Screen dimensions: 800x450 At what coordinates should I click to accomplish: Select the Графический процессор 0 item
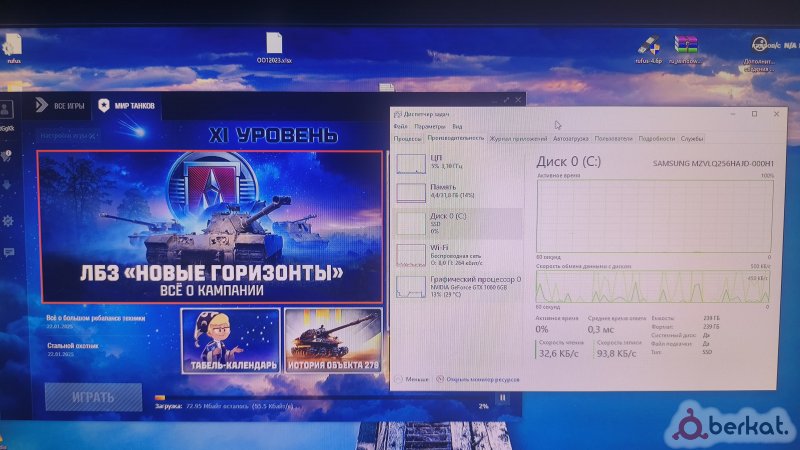(x=458, y=286)
